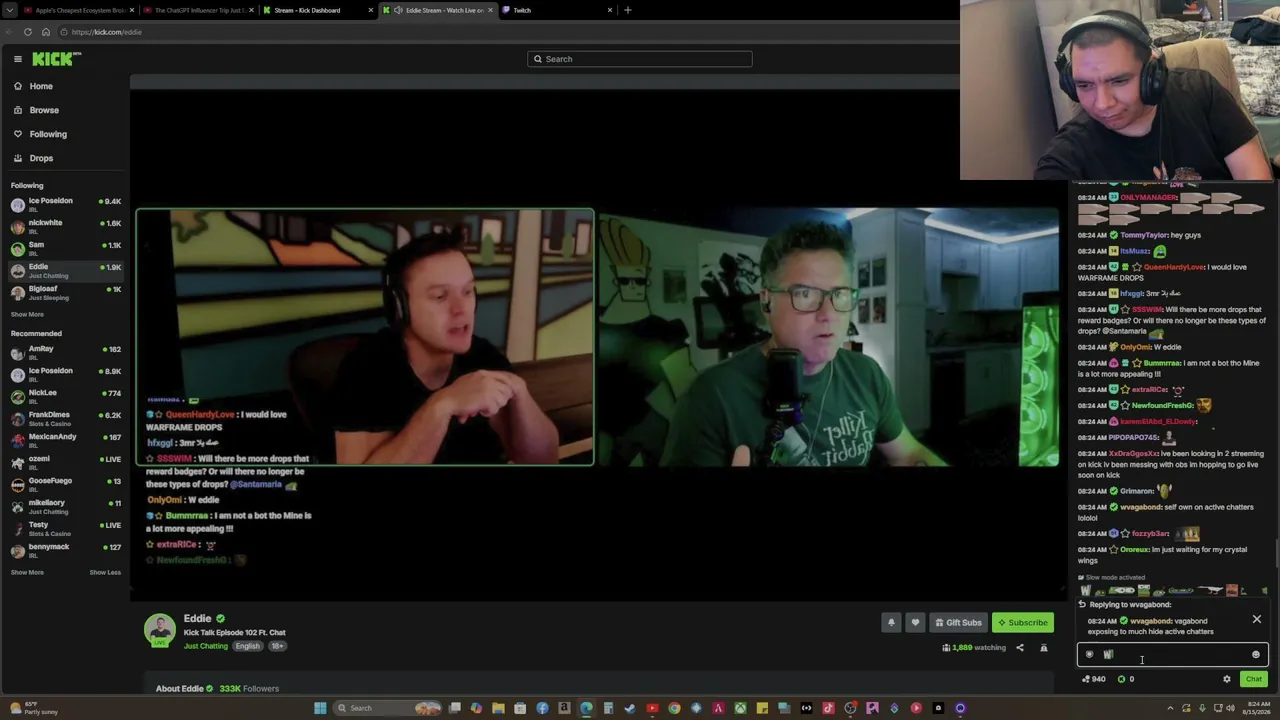1280x720 pixels.
Task: Open the Following page in sidebar
Action: pos(48,134)
